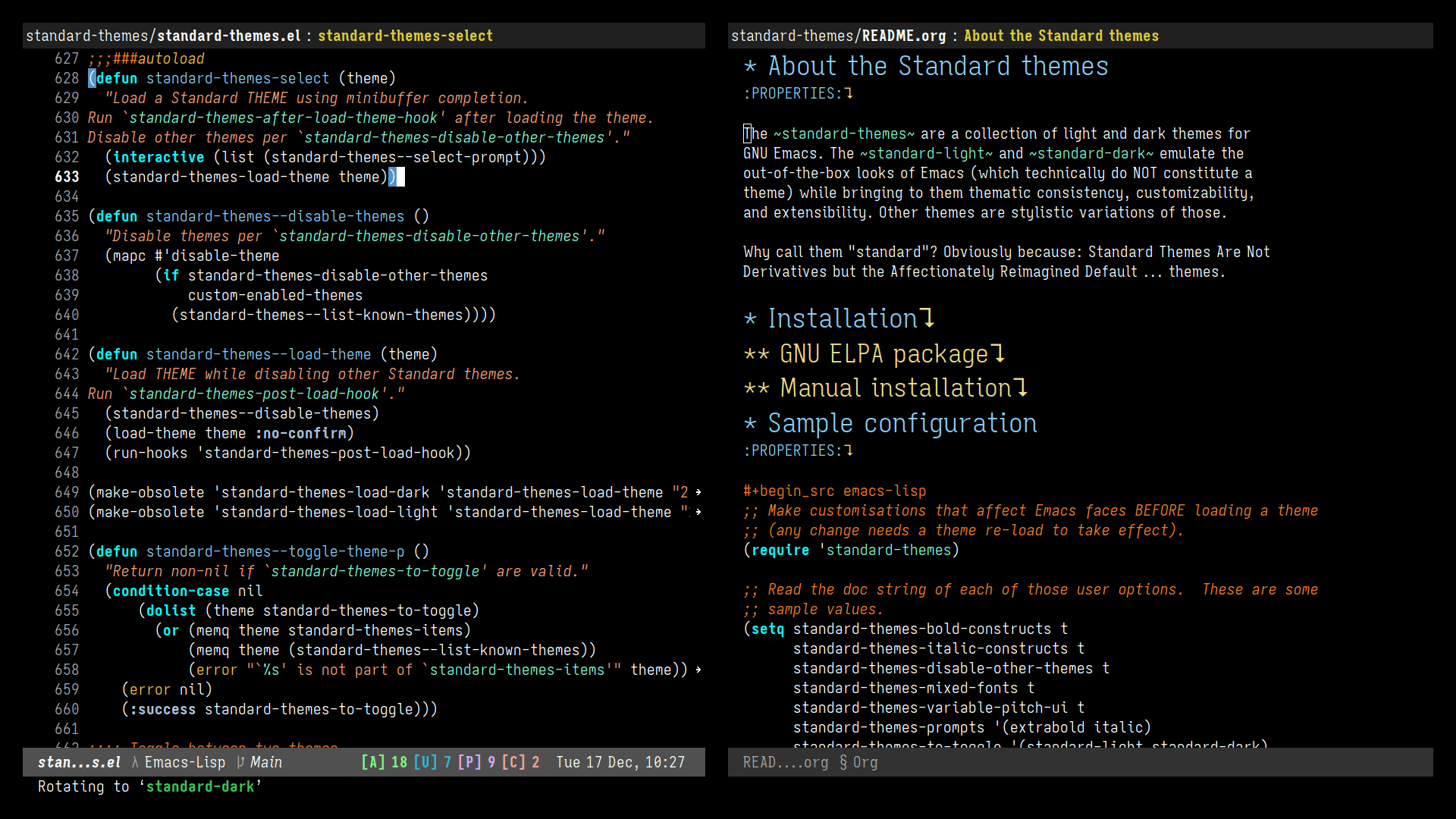Click the section-sign icon beside Org mode
Screen dimensions: 1456x819
tap(843, 762)
